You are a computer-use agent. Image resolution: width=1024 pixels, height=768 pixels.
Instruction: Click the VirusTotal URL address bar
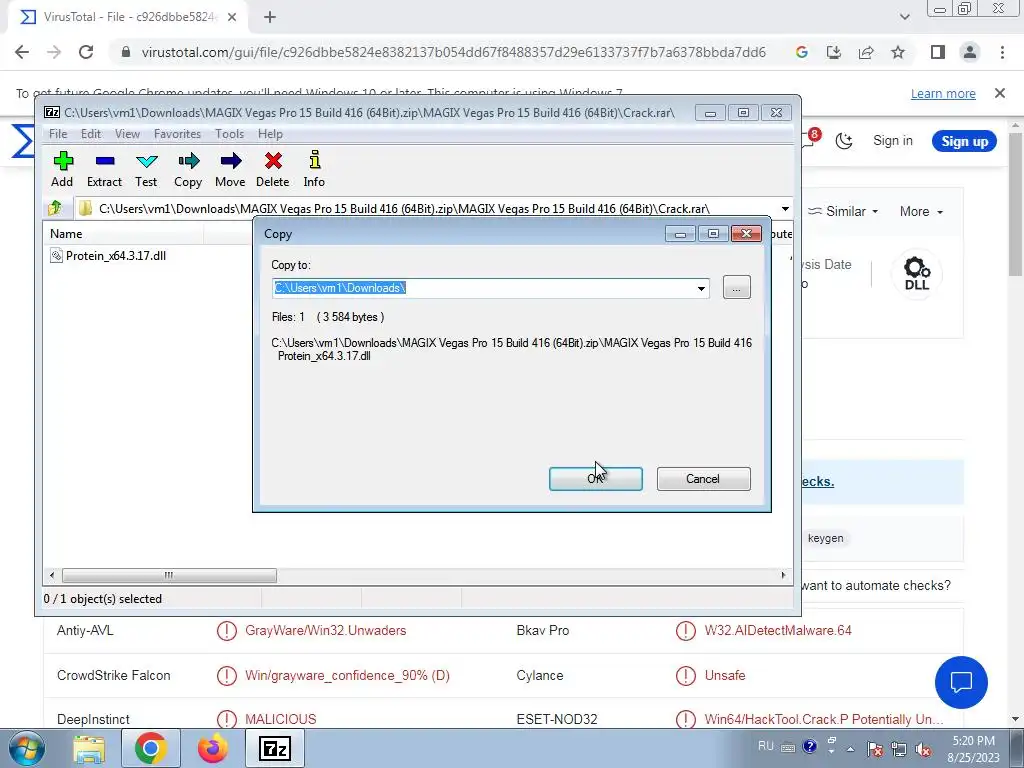[453, 52]
